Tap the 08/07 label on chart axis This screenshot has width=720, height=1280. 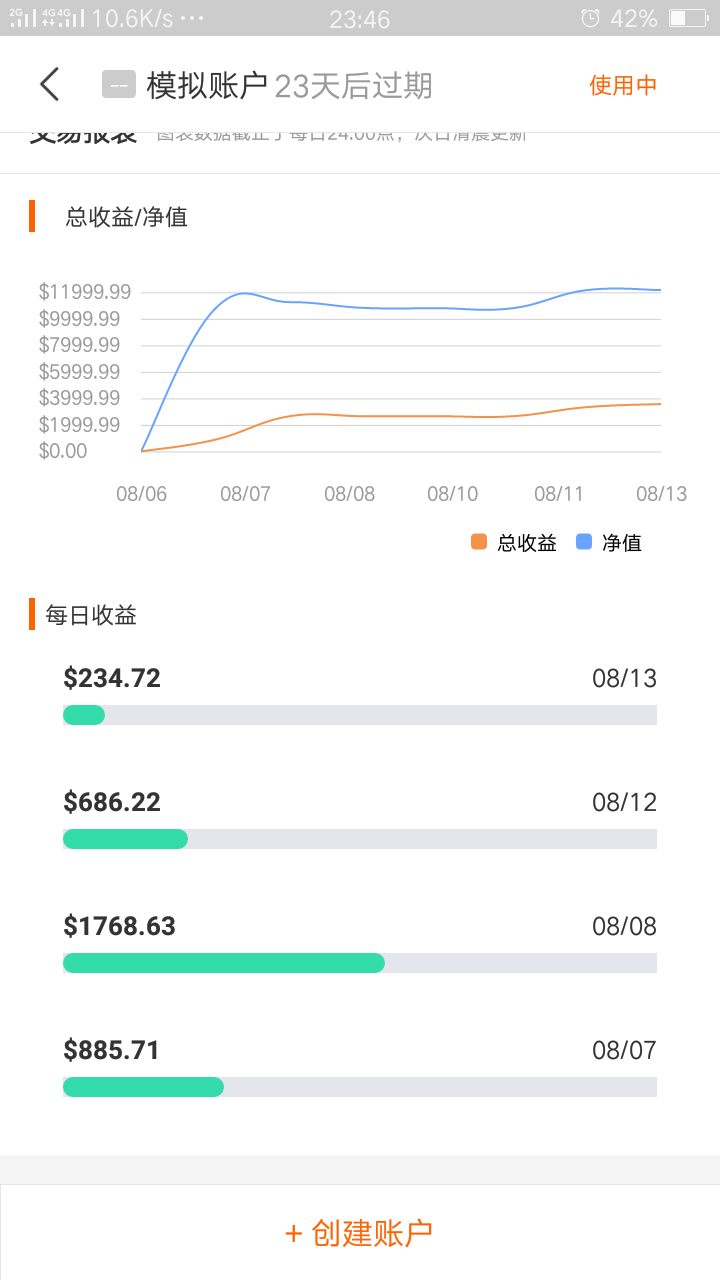tap(245, 494)
